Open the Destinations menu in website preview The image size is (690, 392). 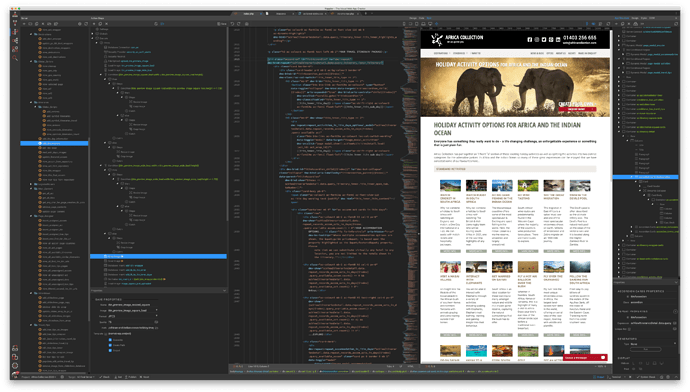[441, 53]
